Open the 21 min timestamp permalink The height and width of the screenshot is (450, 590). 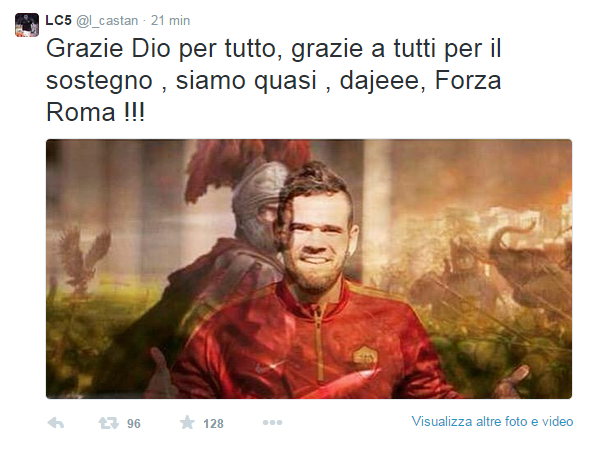[170, 21]
